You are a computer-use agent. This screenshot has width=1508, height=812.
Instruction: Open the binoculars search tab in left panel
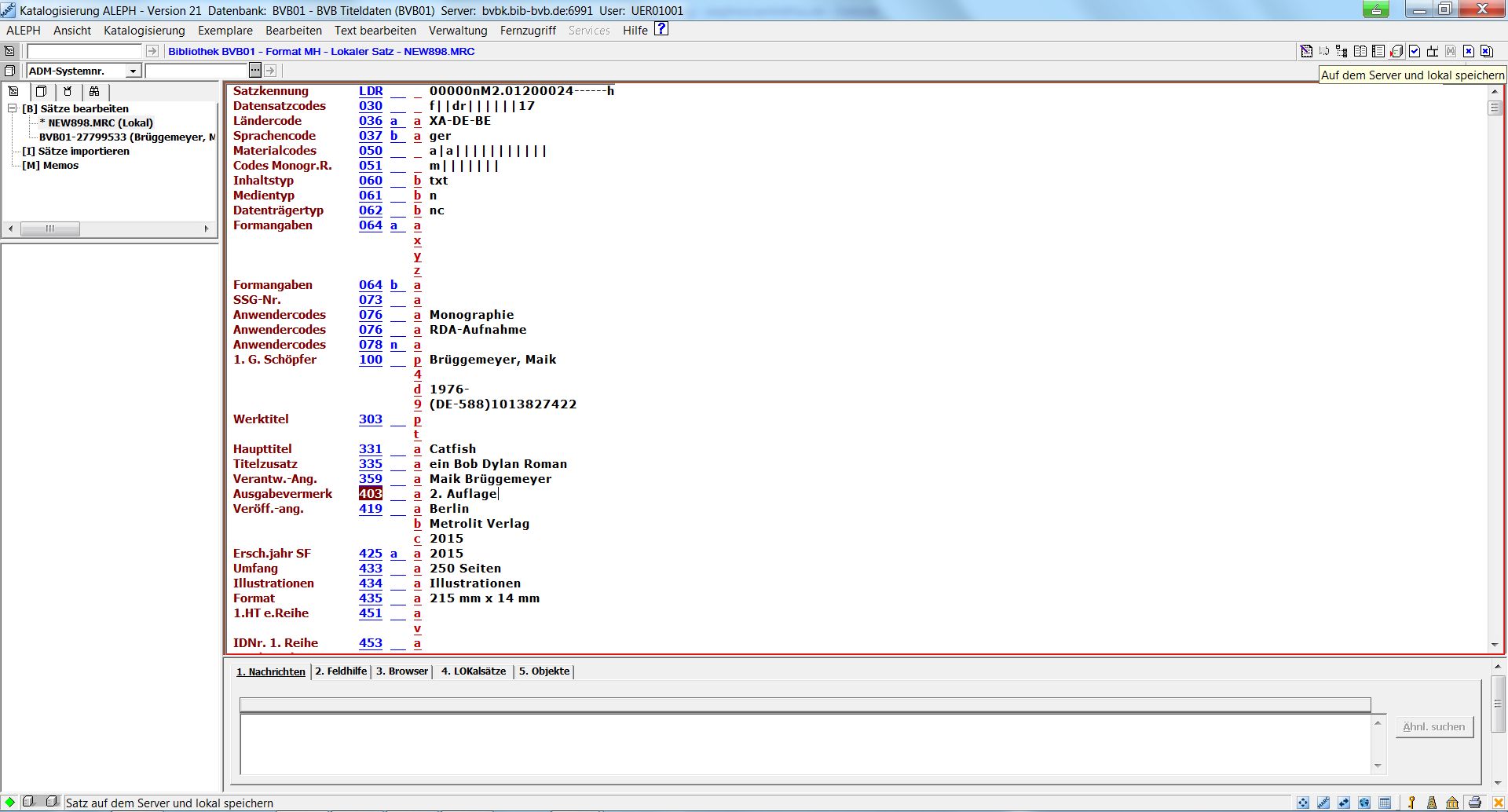click(94, 91)
